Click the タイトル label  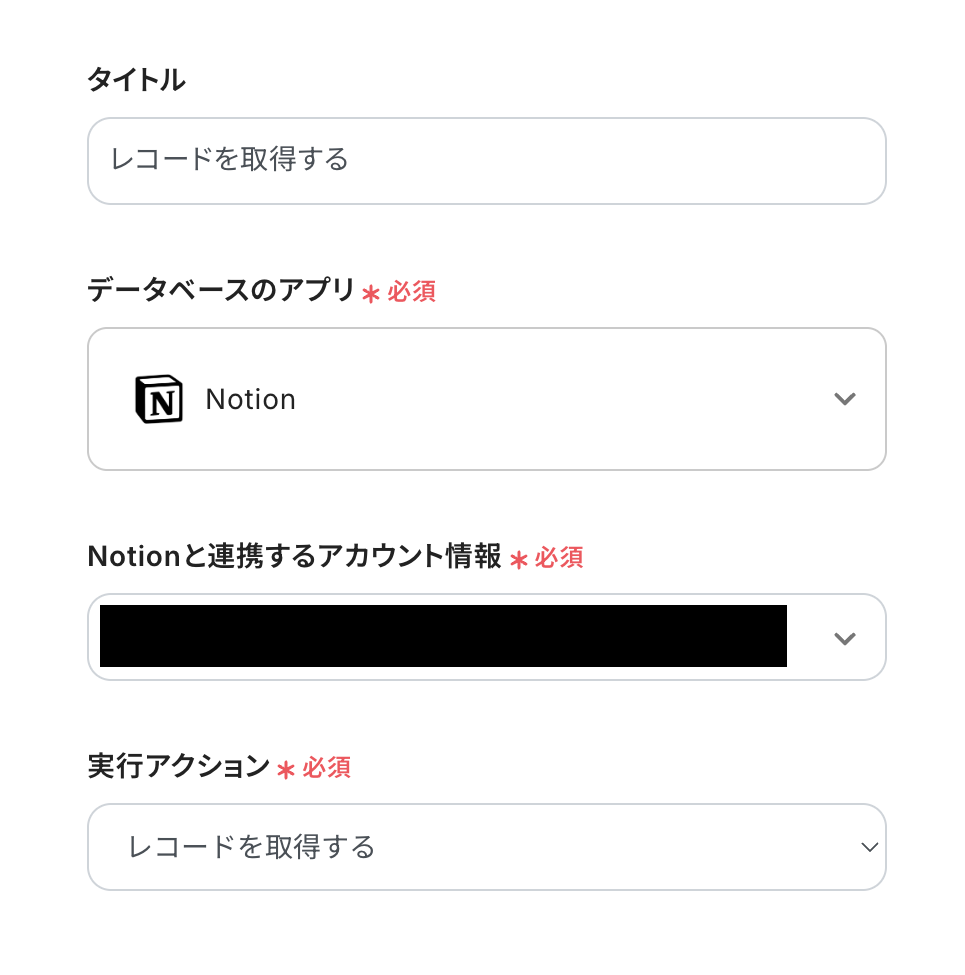pos(136,81)
